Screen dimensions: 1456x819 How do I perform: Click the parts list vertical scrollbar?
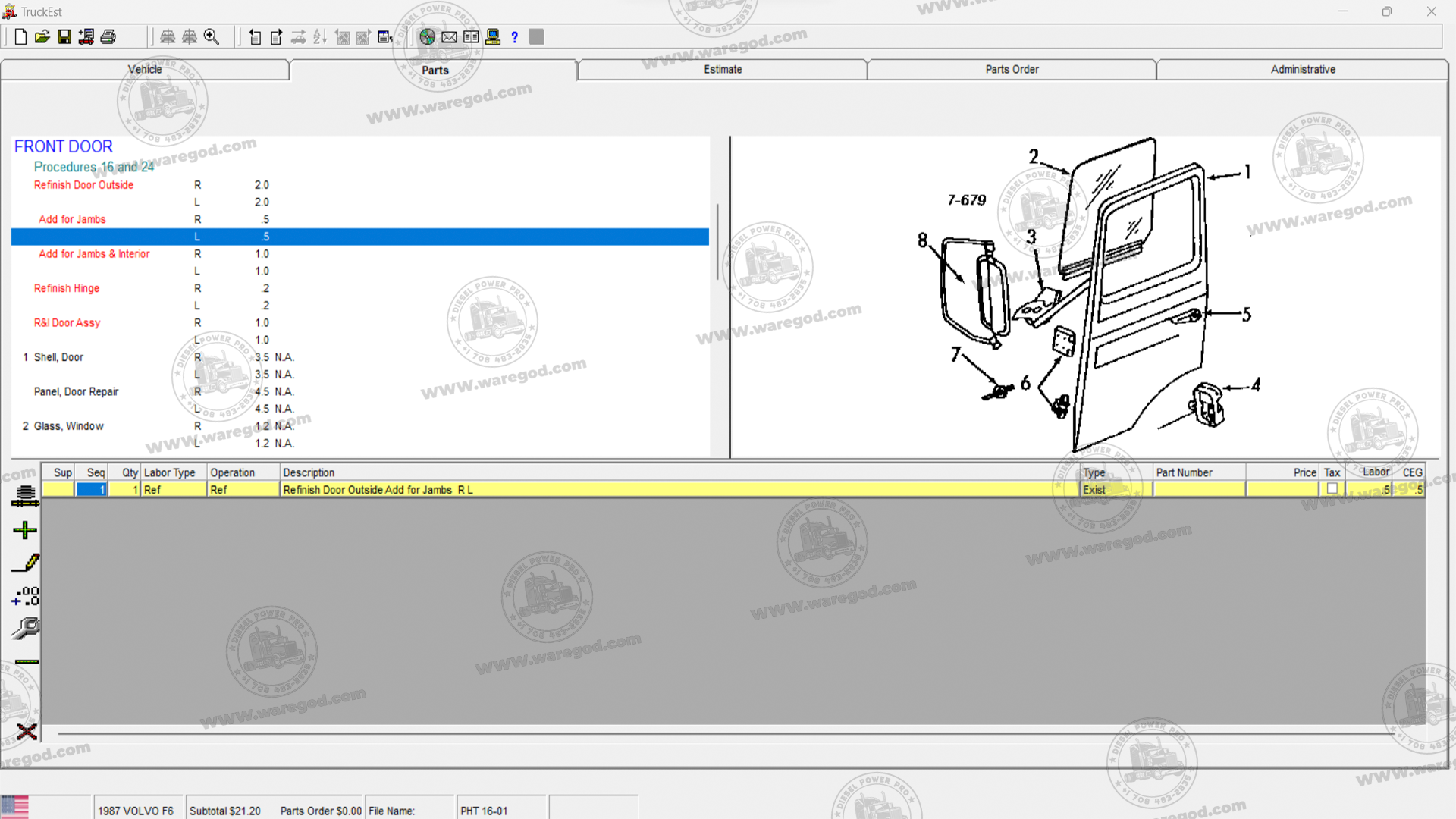coord(717,243)
